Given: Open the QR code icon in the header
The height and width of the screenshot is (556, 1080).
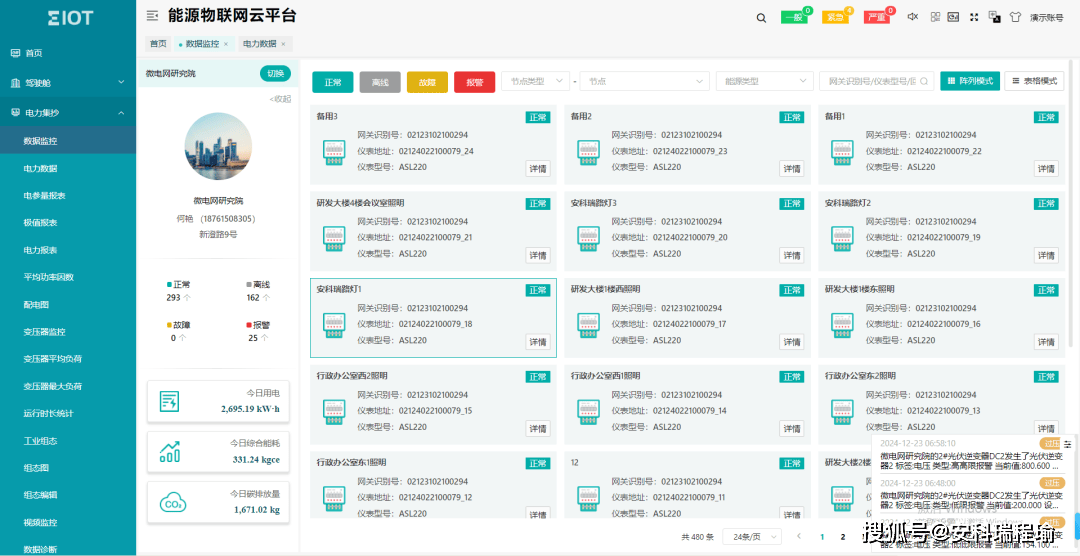Looking at the screenshot, I should pos(935,17).
